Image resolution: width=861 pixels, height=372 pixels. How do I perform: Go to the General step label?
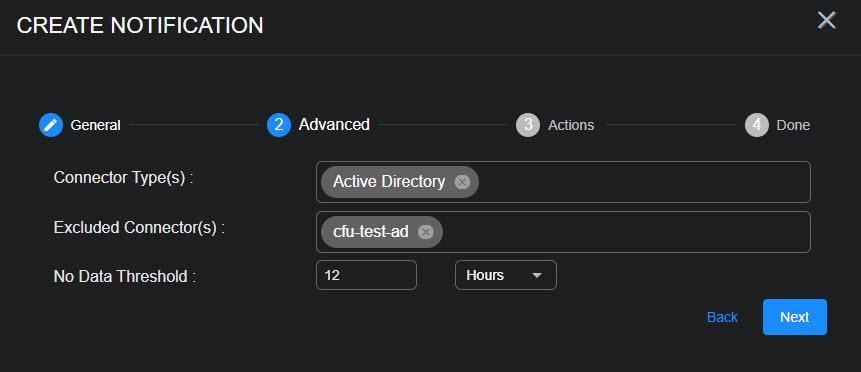(96, 125)
